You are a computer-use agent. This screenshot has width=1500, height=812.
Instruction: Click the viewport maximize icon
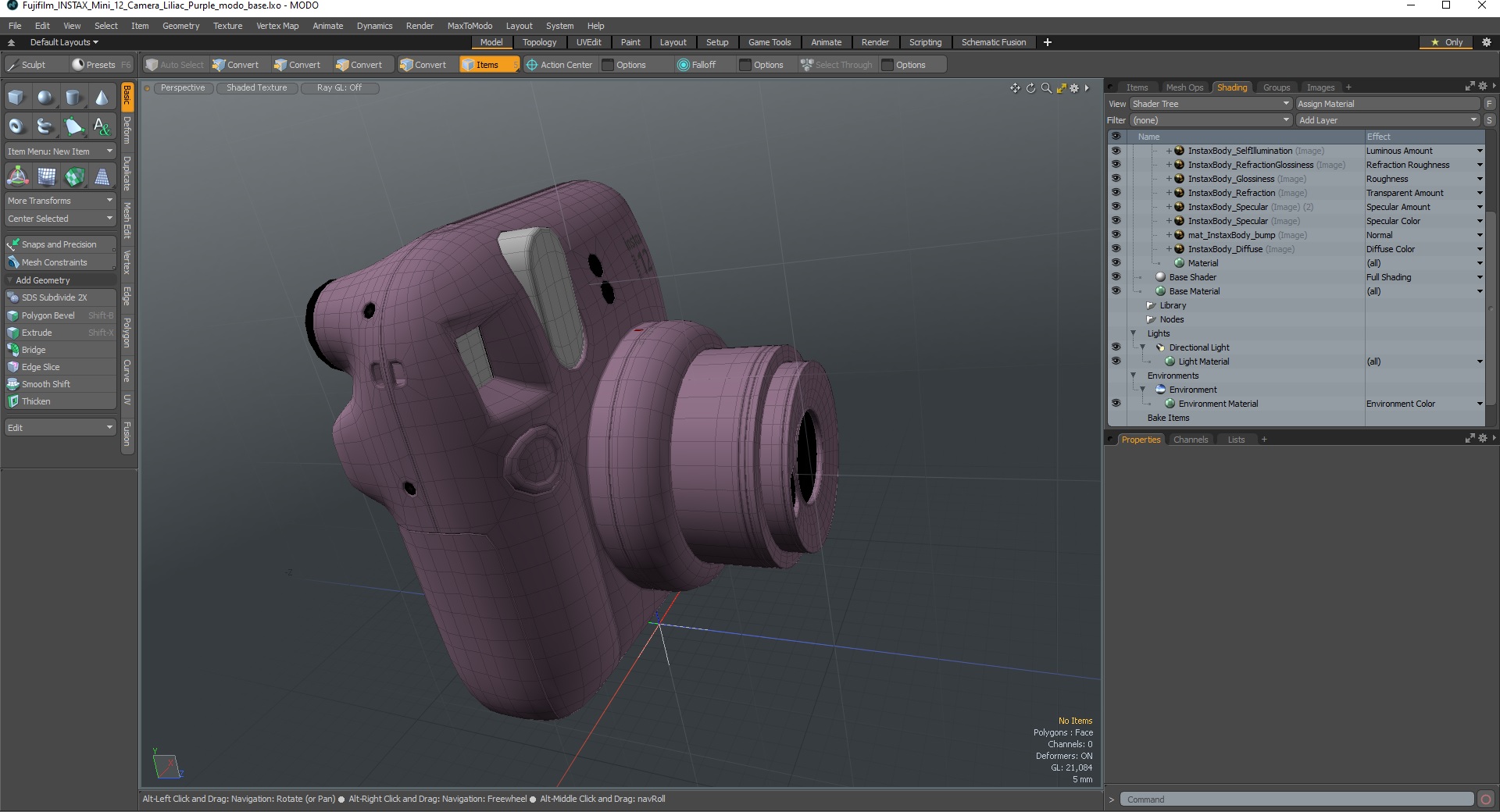click(x=1061, y=88)
